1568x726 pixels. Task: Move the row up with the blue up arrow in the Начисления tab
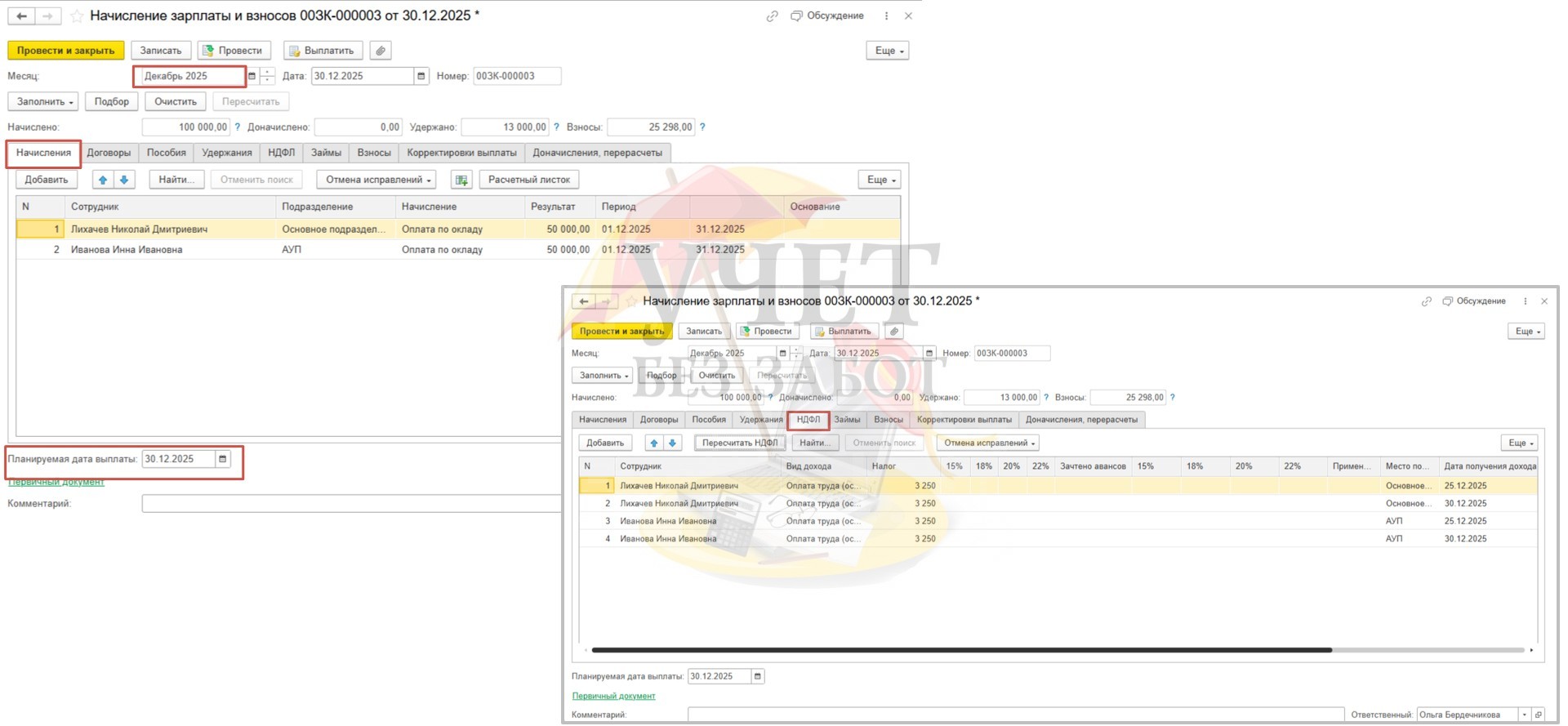(x=103, y=180)
